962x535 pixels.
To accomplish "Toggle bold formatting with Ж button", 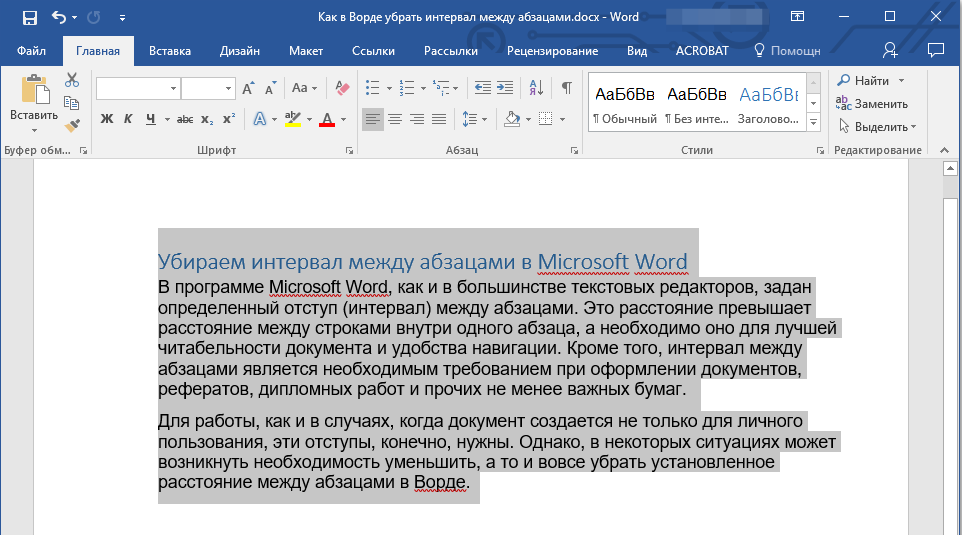I will (107, 120).
